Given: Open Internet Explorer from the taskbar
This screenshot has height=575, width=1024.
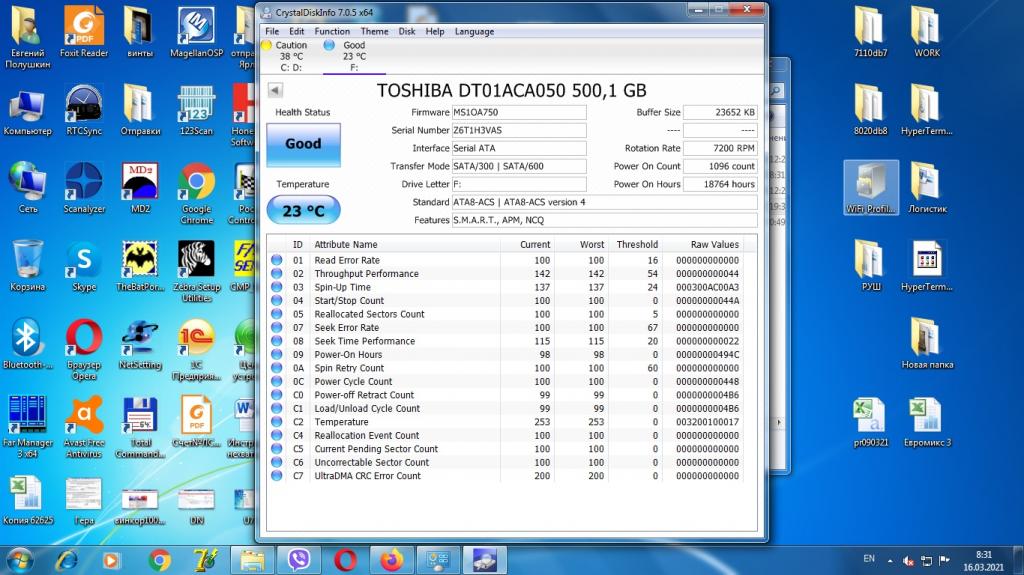Looking at the screenshot, I should pos(66,560).
